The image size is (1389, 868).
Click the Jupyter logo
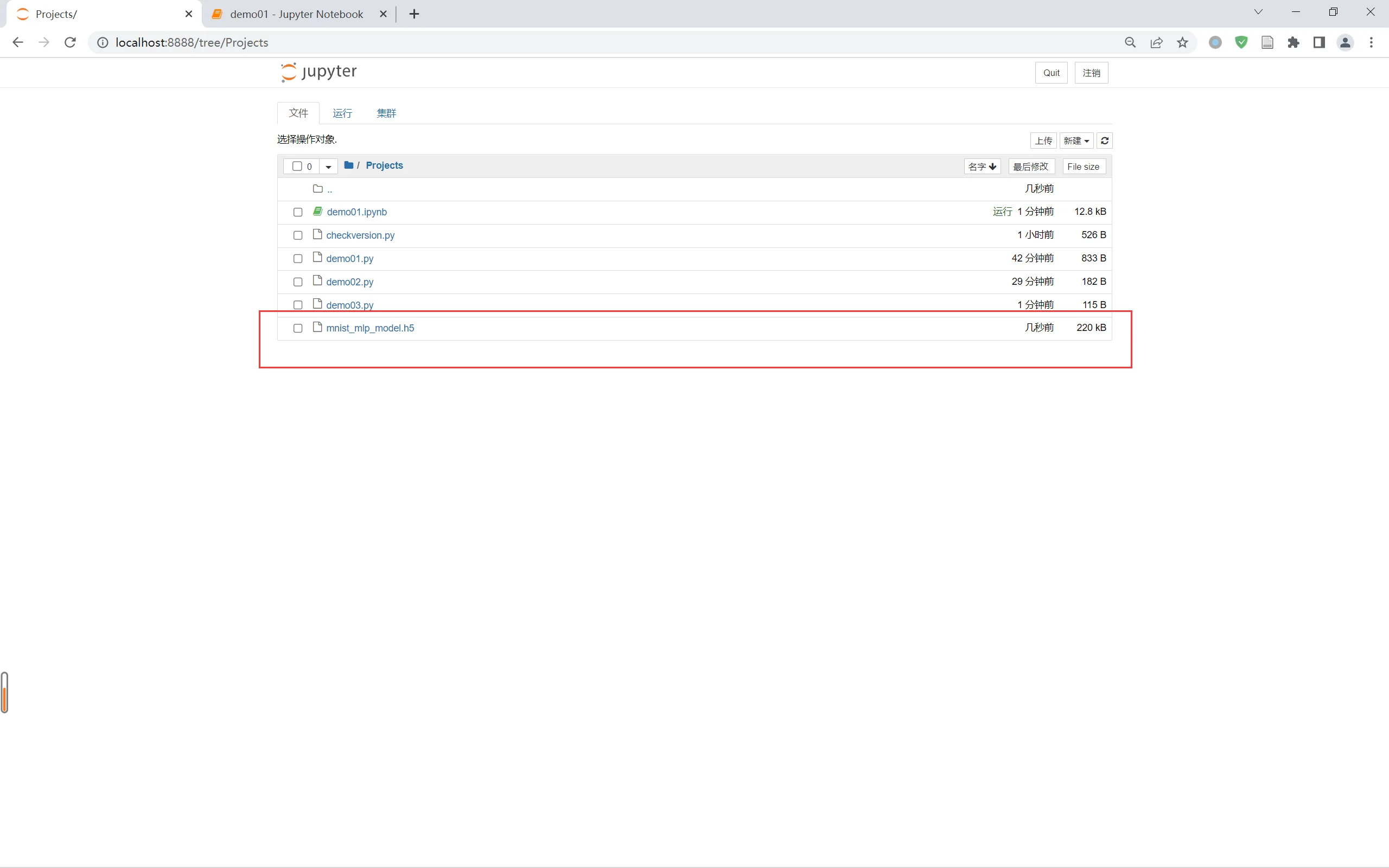(x=319, y=72)
